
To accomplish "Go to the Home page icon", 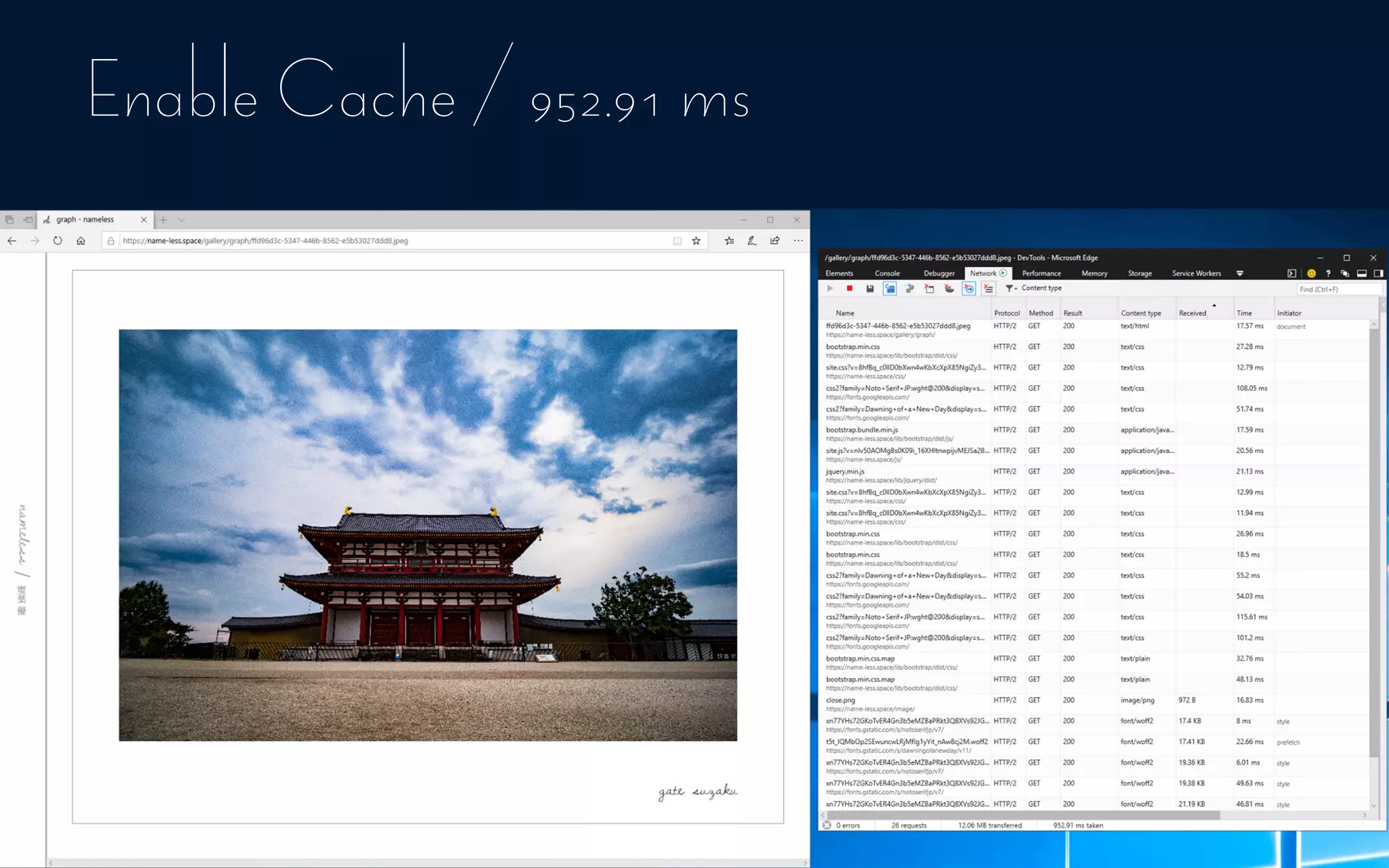I will pos(81,241).
